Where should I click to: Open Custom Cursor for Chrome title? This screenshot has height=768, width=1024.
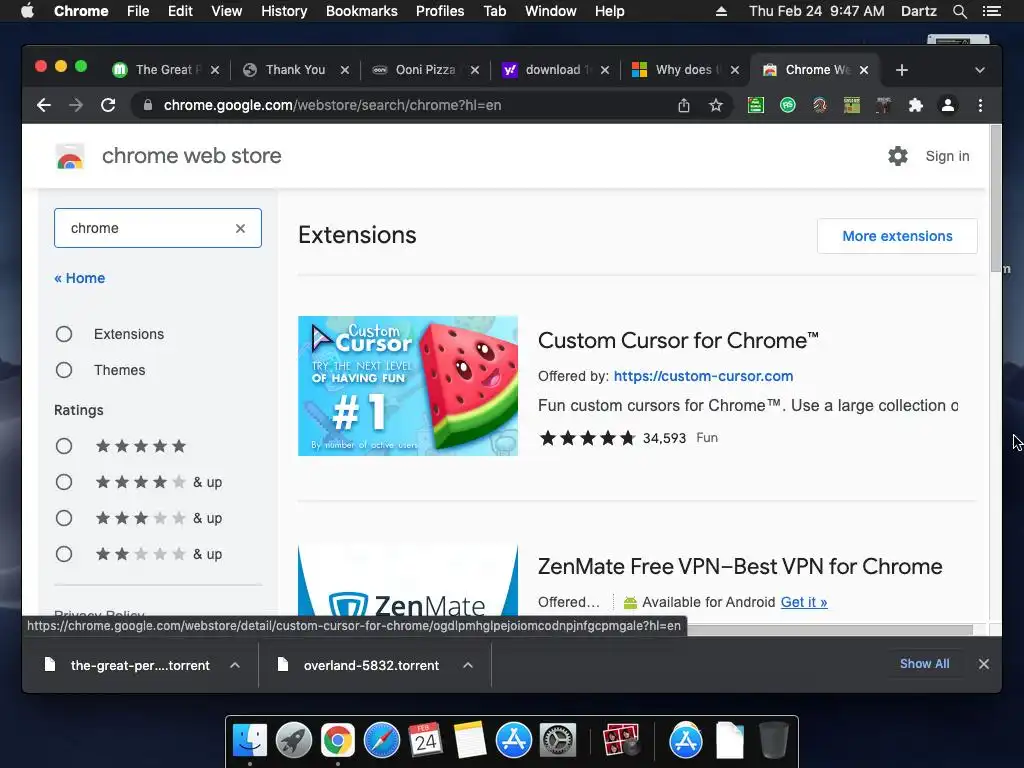678,340
